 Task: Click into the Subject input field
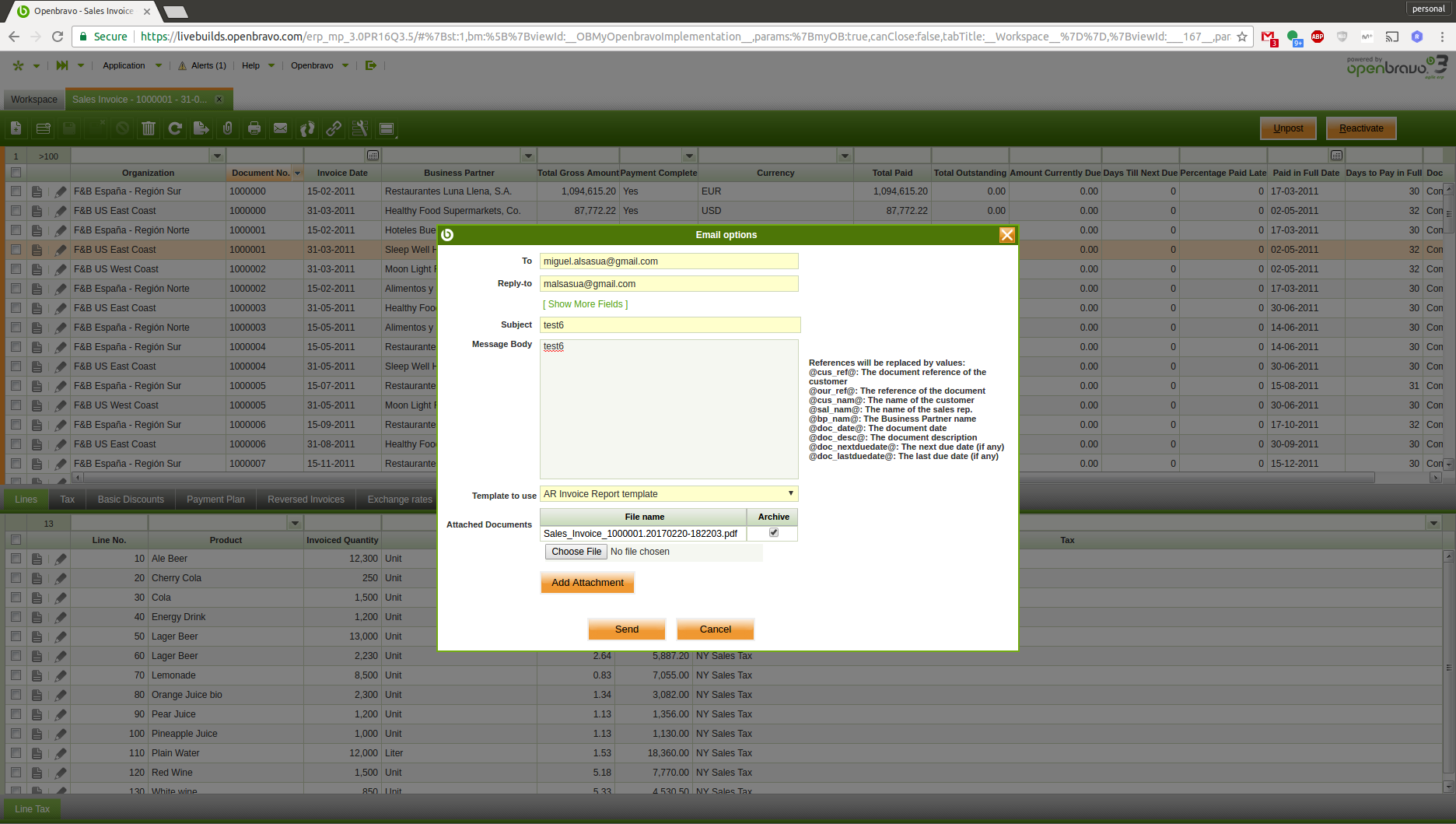coord(669,325)
